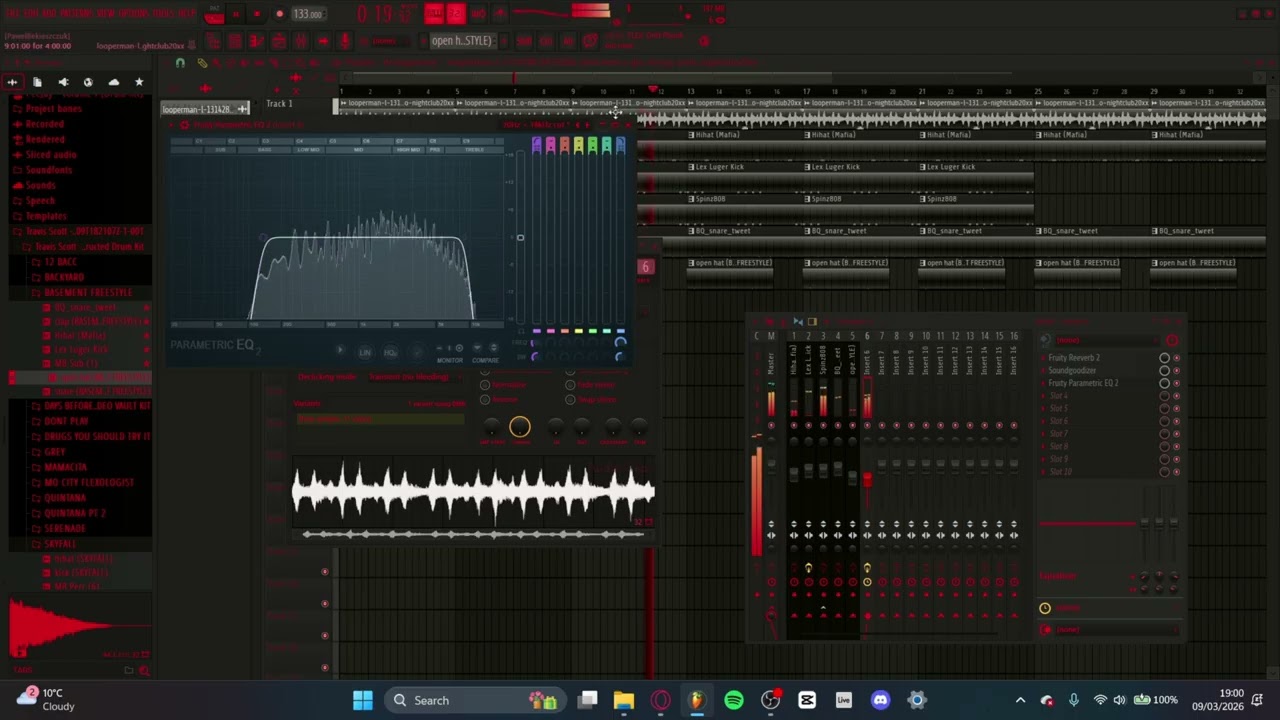This screenshot has width=1280, height=720.
Task: Open the browser globe tab
Action: (x=88, y=82)
